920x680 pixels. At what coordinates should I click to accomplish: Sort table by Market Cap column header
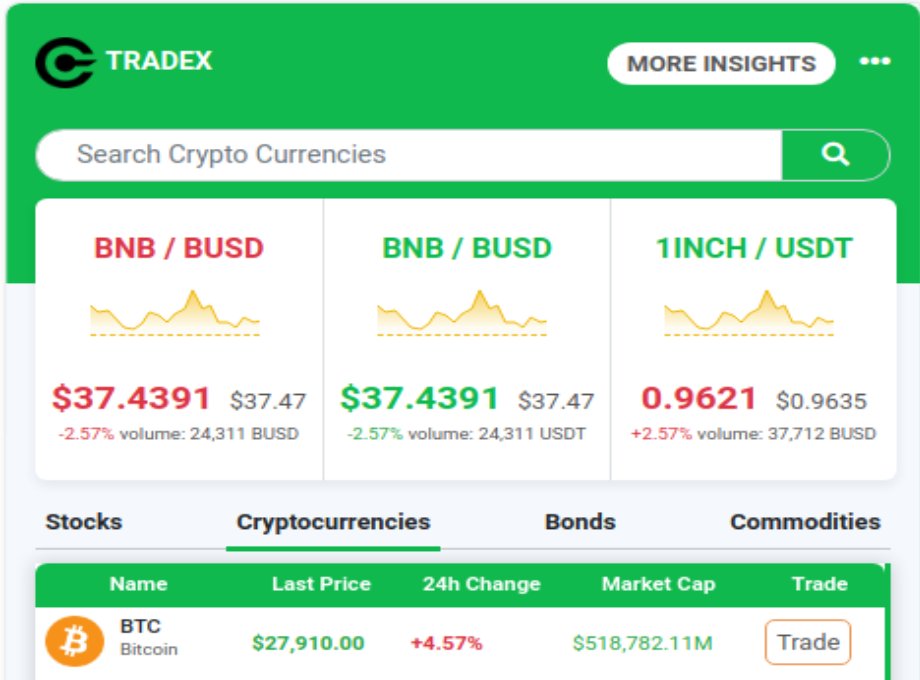pyautogui.click(x=658, y=584)
